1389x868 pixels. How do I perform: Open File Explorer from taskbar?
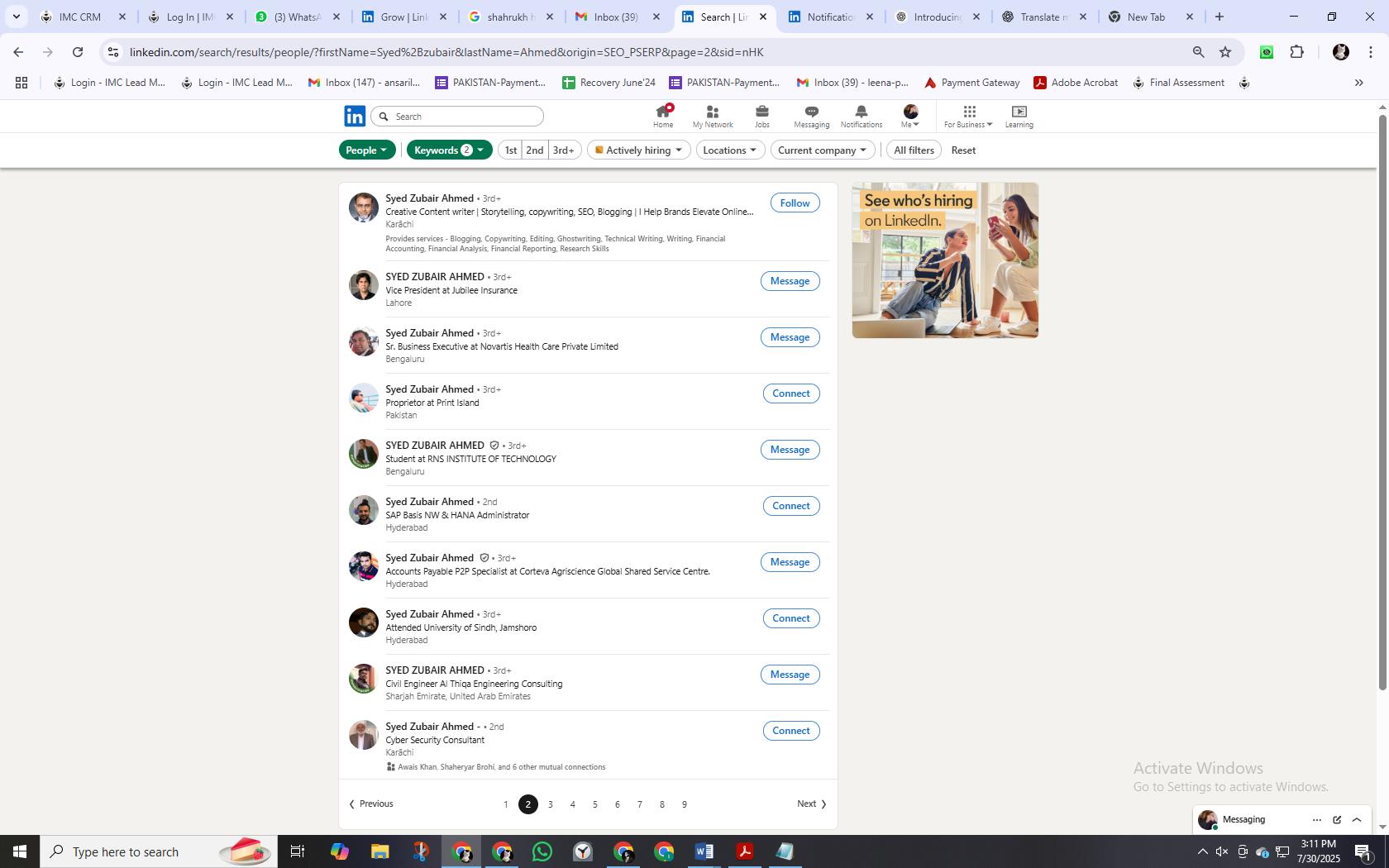click(379, 851)
